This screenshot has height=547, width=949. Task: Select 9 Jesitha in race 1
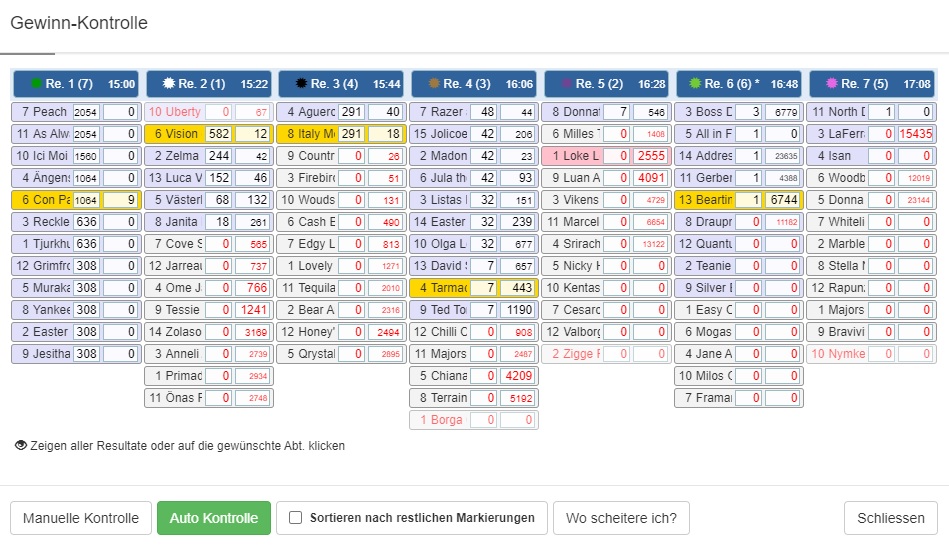76,354
